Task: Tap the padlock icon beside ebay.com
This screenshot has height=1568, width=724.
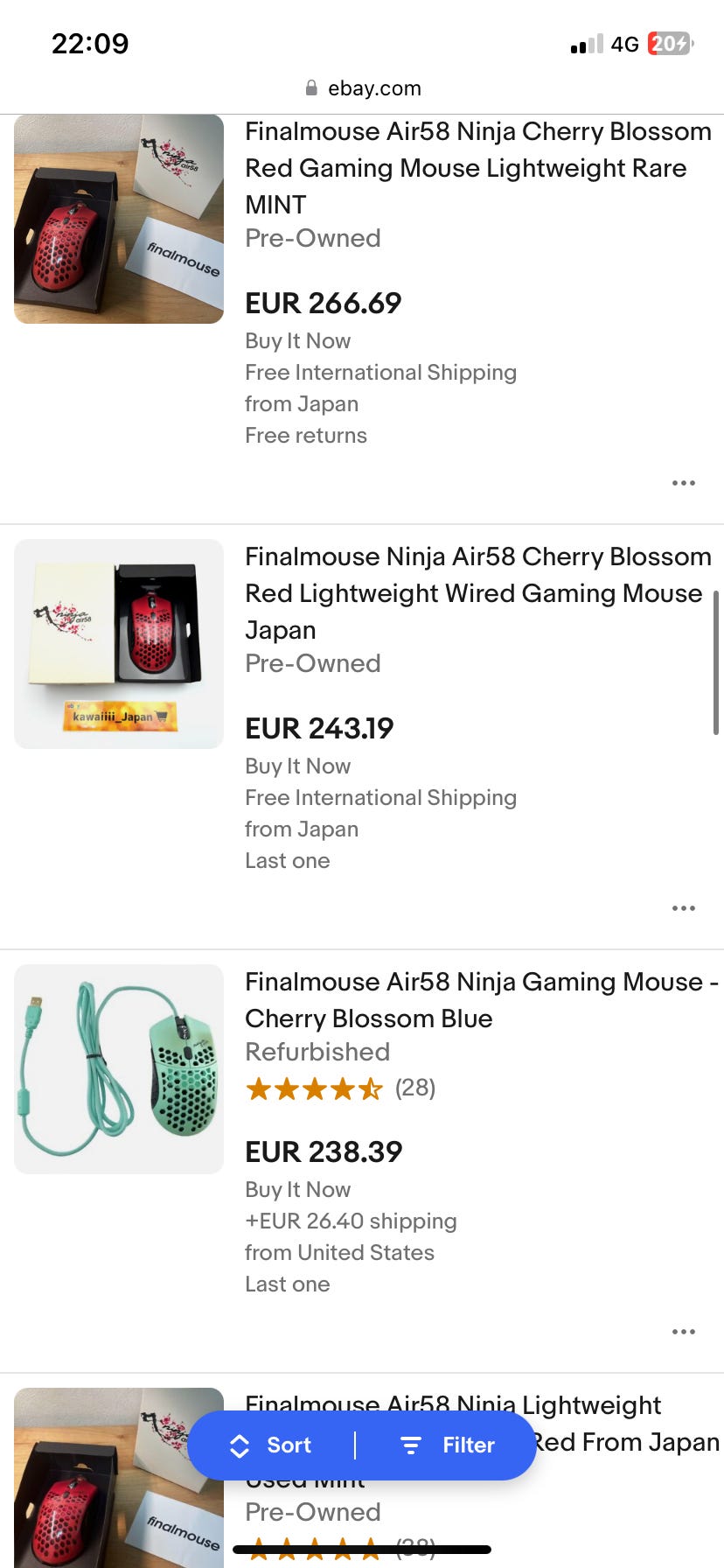Action: click(311, 88)
